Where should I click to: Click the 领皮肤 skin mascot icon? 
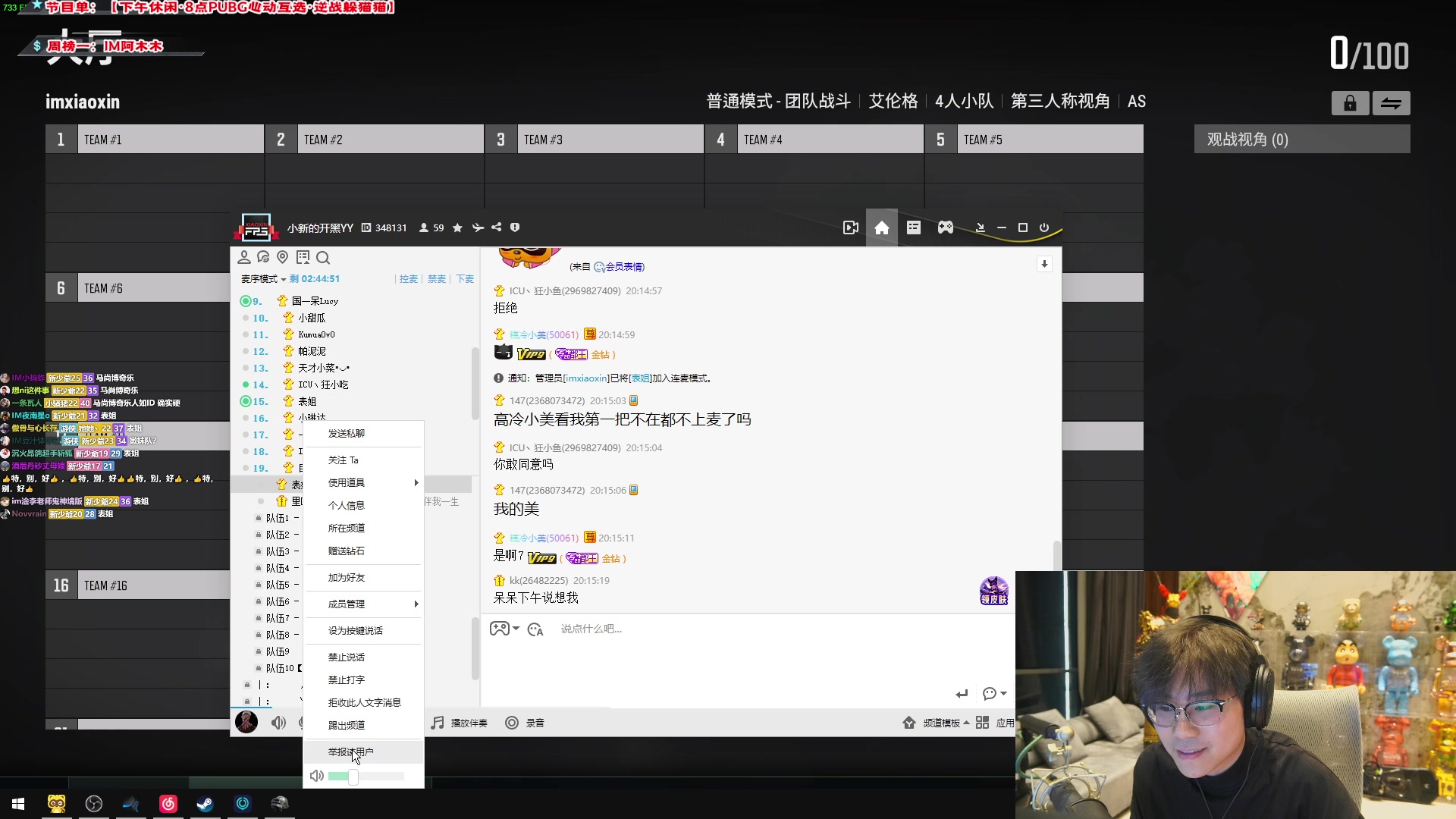tap(993, 591)
